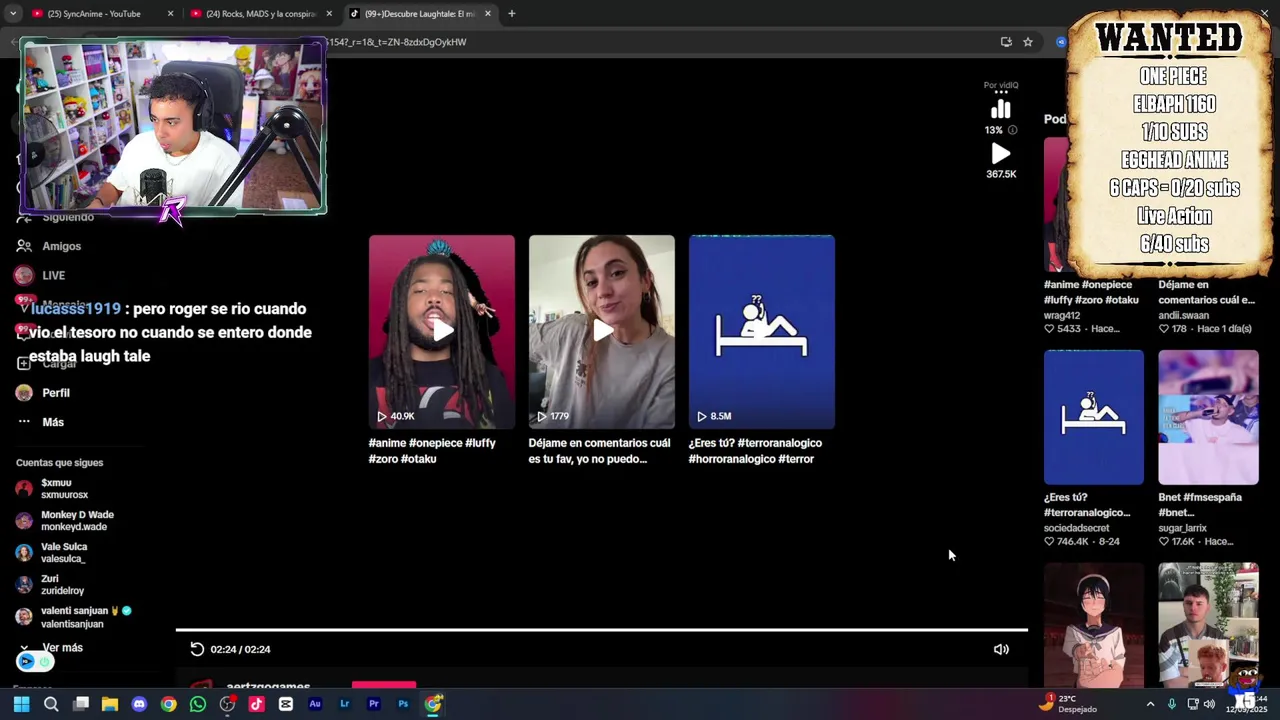Viewport: 1280px width, 720px height.
Task: Click the #anime #onepiece #luffy caption text
Action: point(432,451)
